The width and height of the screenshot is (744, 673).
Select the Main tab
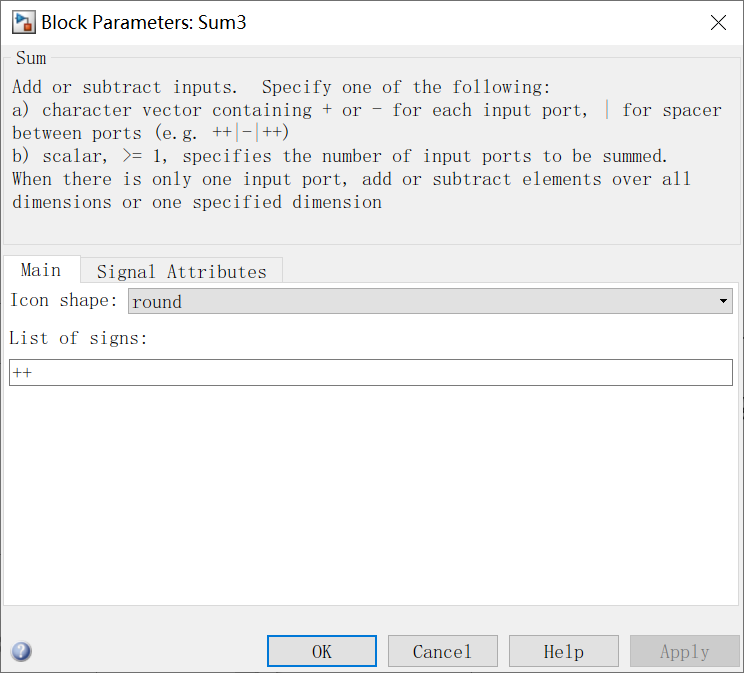[x=41, y=270]
